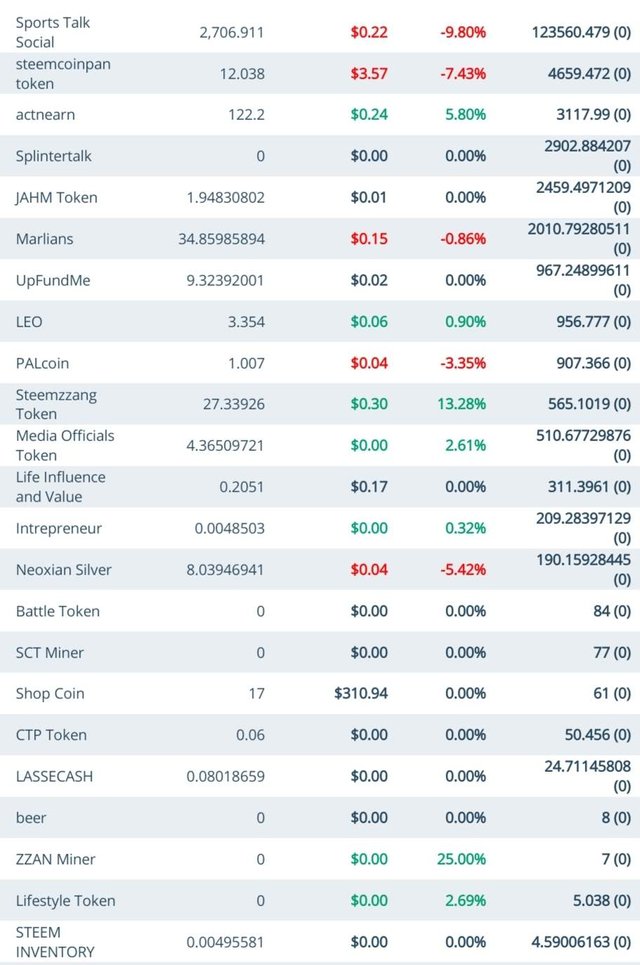Select the Neoxian Silver token name

(x=64, y=570)
